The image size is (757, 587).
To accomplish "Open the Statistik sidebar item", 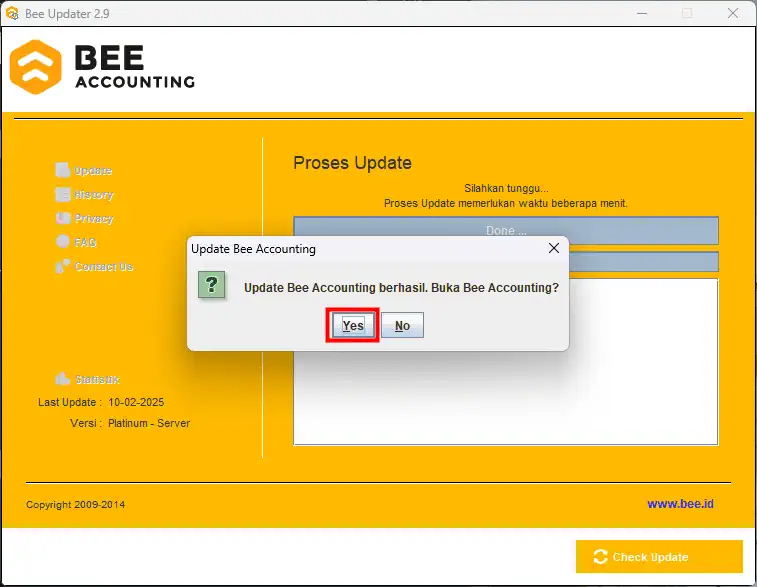I will (87, 379).
